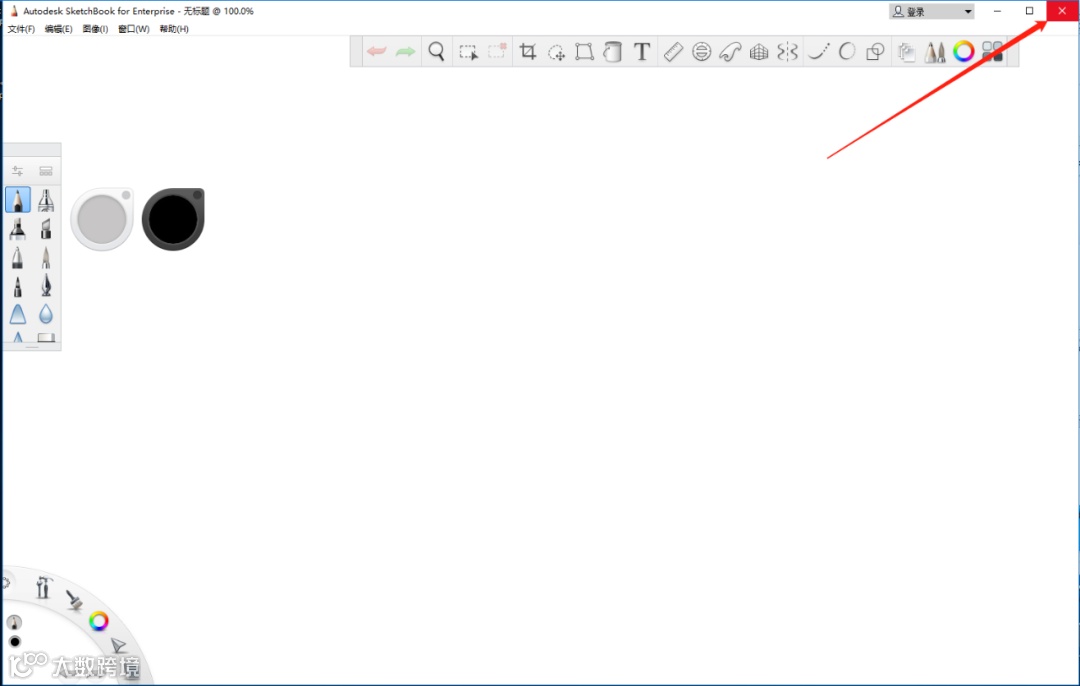Open the 编辑(E) menu
The image size is (1080, 686).
pyautogui.click(x=59, y=29)
